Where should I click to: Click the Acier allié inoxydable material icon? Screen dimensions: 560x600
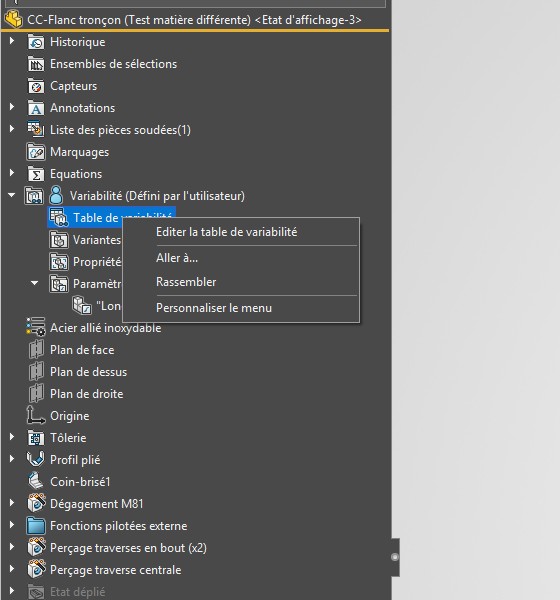[x=36, y=327]
